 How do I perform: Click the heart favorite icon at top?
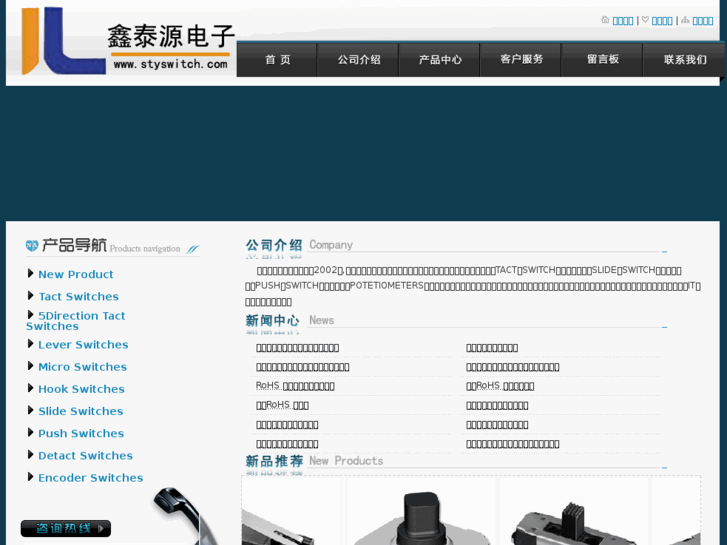[645, 20]
